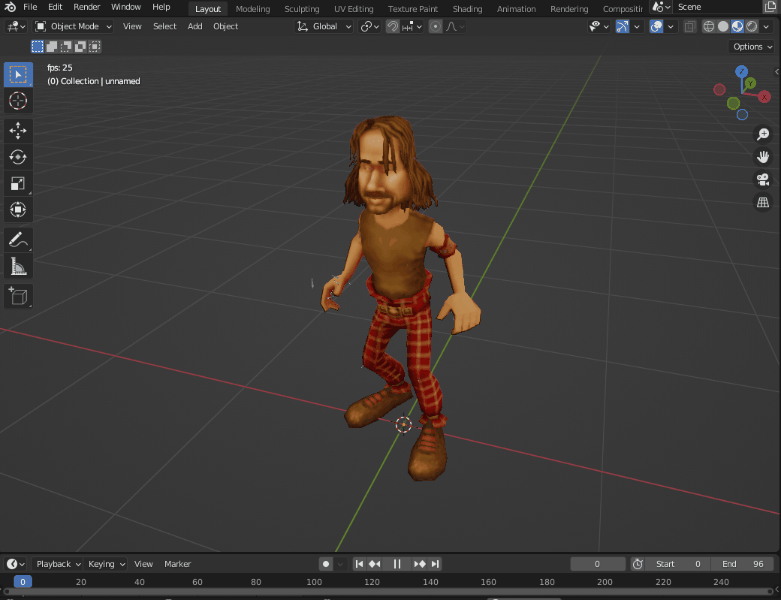
Task: Activate the Rotate tool
Action: (18, 157)
